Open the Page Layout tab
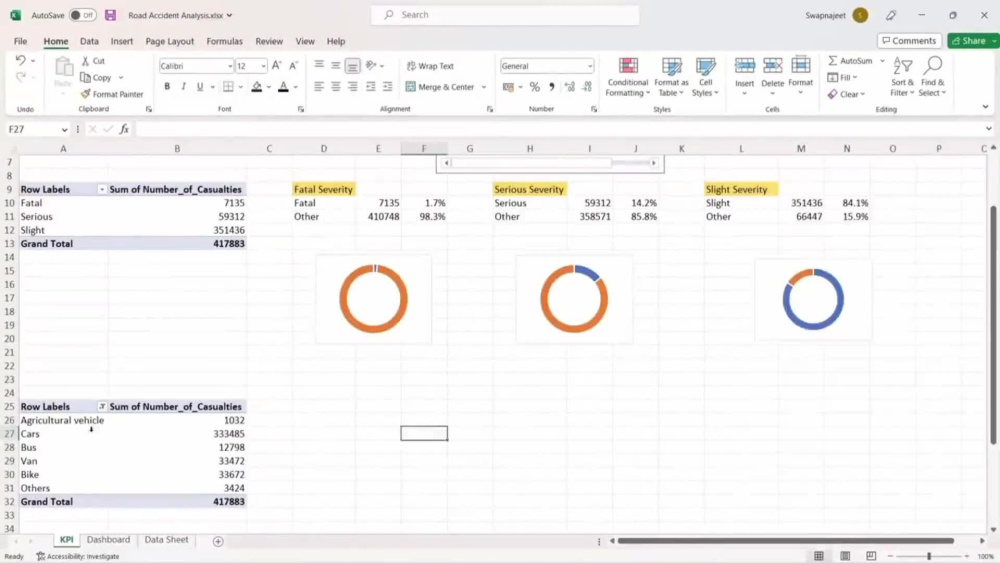Screen dimensions: 1000x563 coord(170,41)
